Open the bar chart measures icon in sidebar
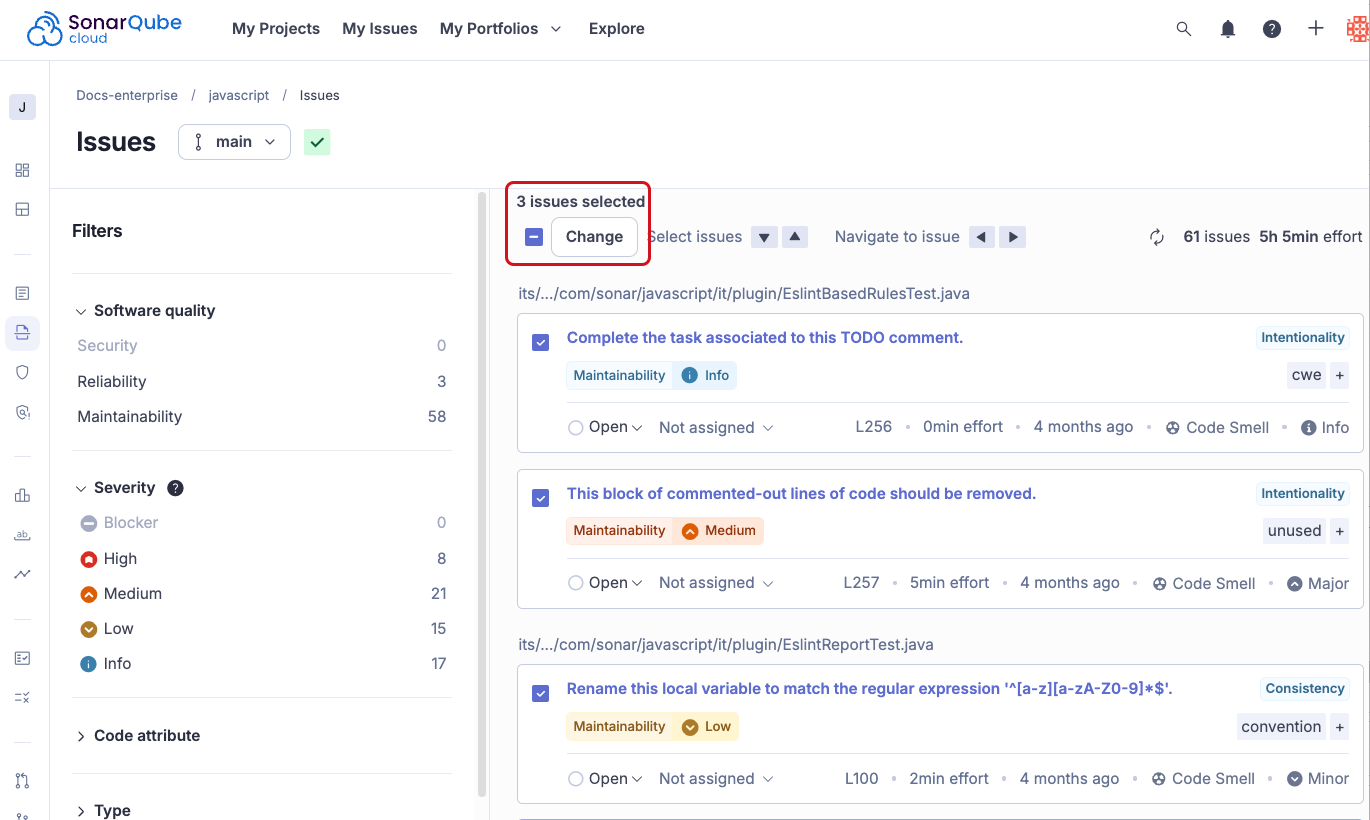The image size is (1370, 820). point(22,495)
